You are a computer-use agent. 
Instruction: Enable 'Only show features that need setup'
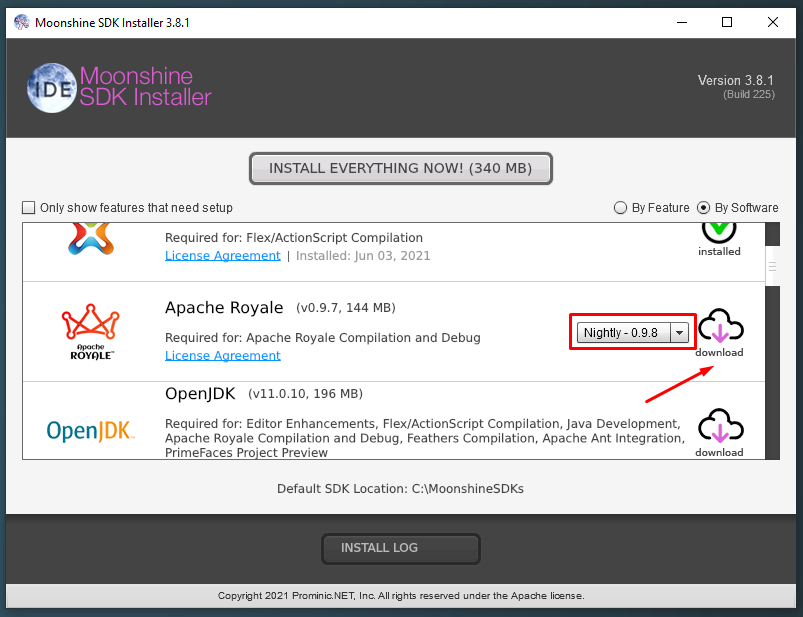[29, 208]
